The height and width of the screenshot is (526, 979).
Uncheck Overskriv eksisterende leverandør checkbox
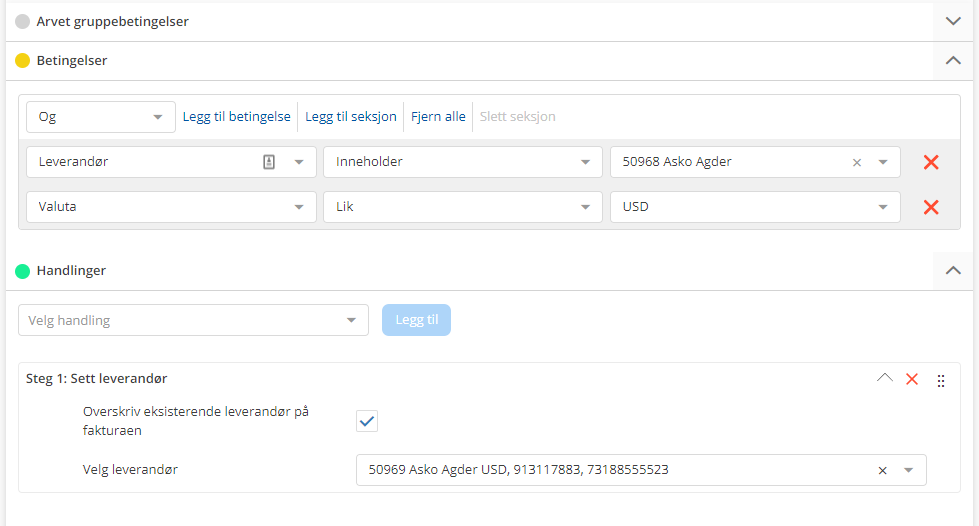pyautogui.click(x=367, y=421)
